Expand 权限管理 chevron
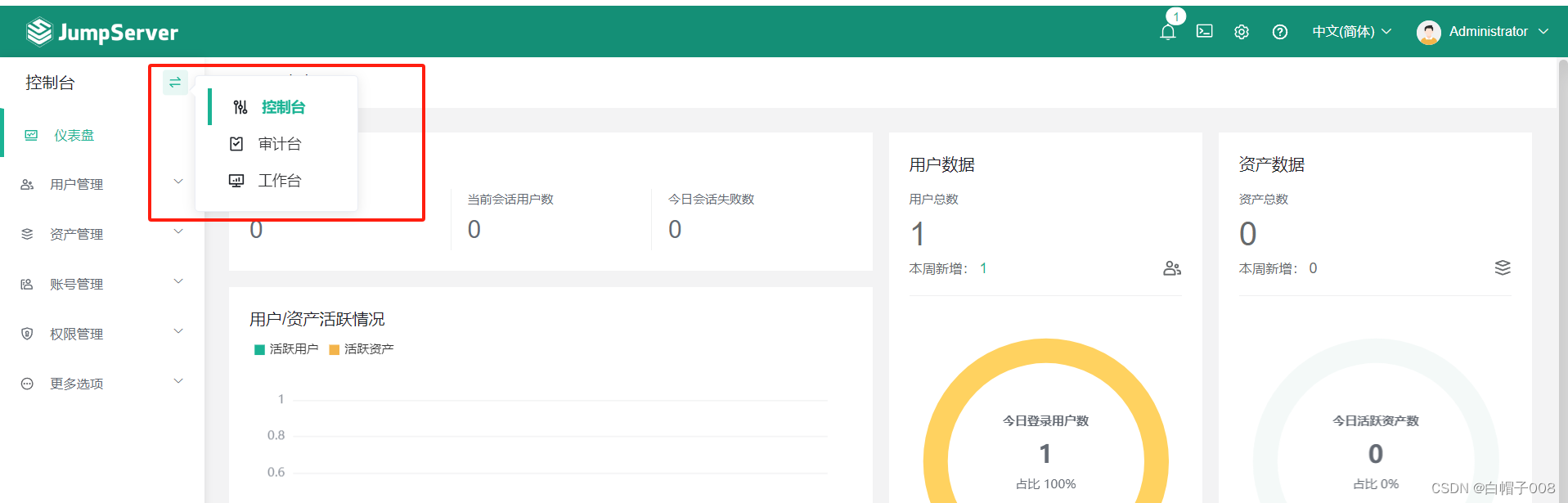Viewport: 1568px width, 503px height. (178, 331)
